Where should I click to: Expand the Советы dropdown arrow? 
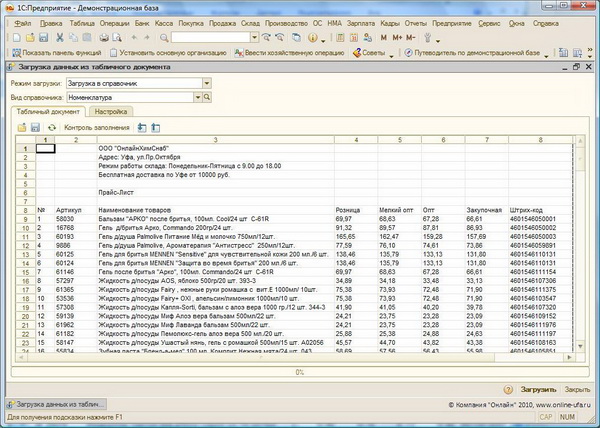[x=391, y=55]
